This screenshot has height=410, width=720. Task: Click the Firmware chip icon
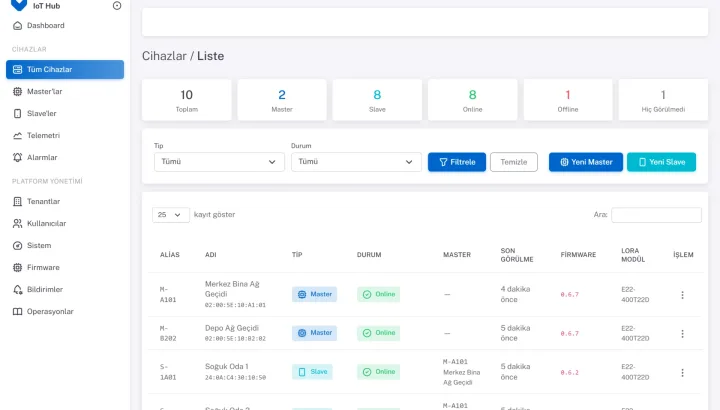(x=17, y=267)
